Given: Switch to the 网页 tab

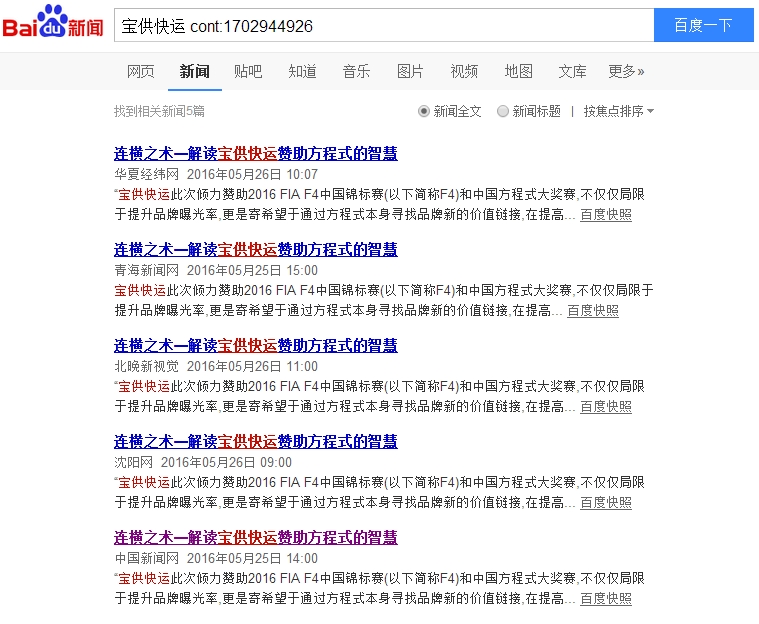Looking at the screenshot, I should [x=141, y=71].
